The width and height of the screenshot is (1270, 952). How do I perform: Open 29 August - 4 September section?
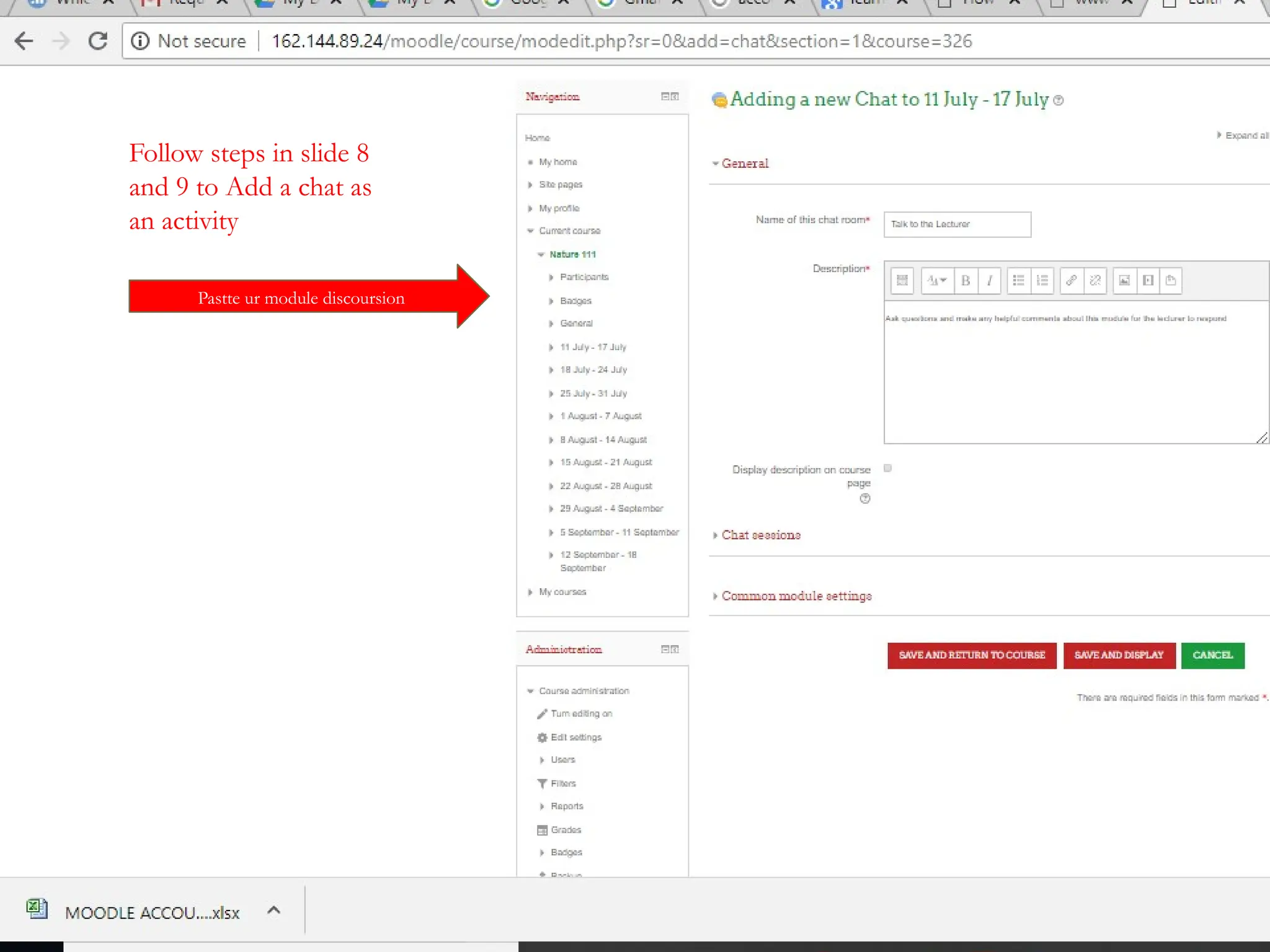tap(611, 509)
